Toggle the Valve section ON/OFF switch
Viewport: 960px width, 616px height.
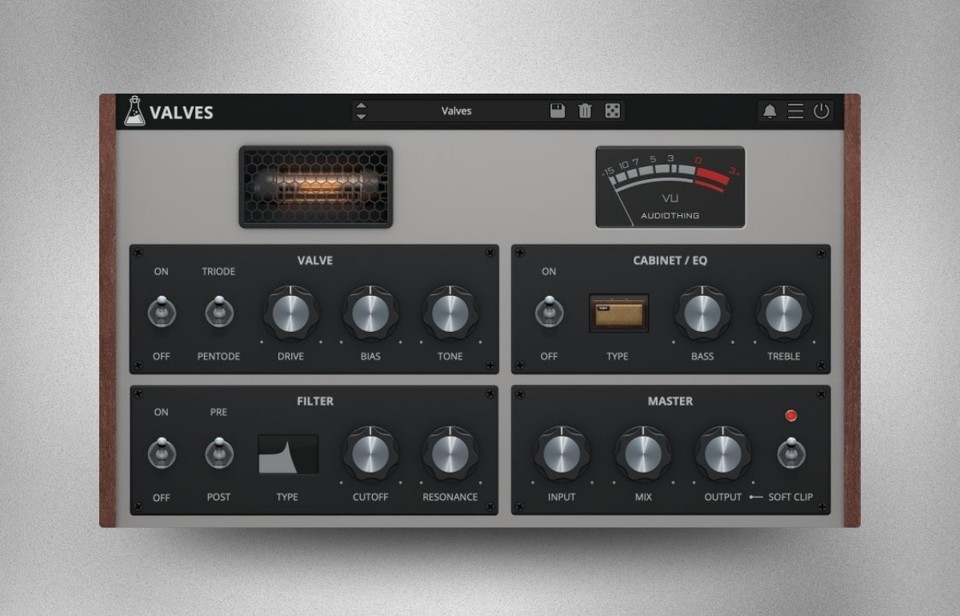(x=162, y=312)
